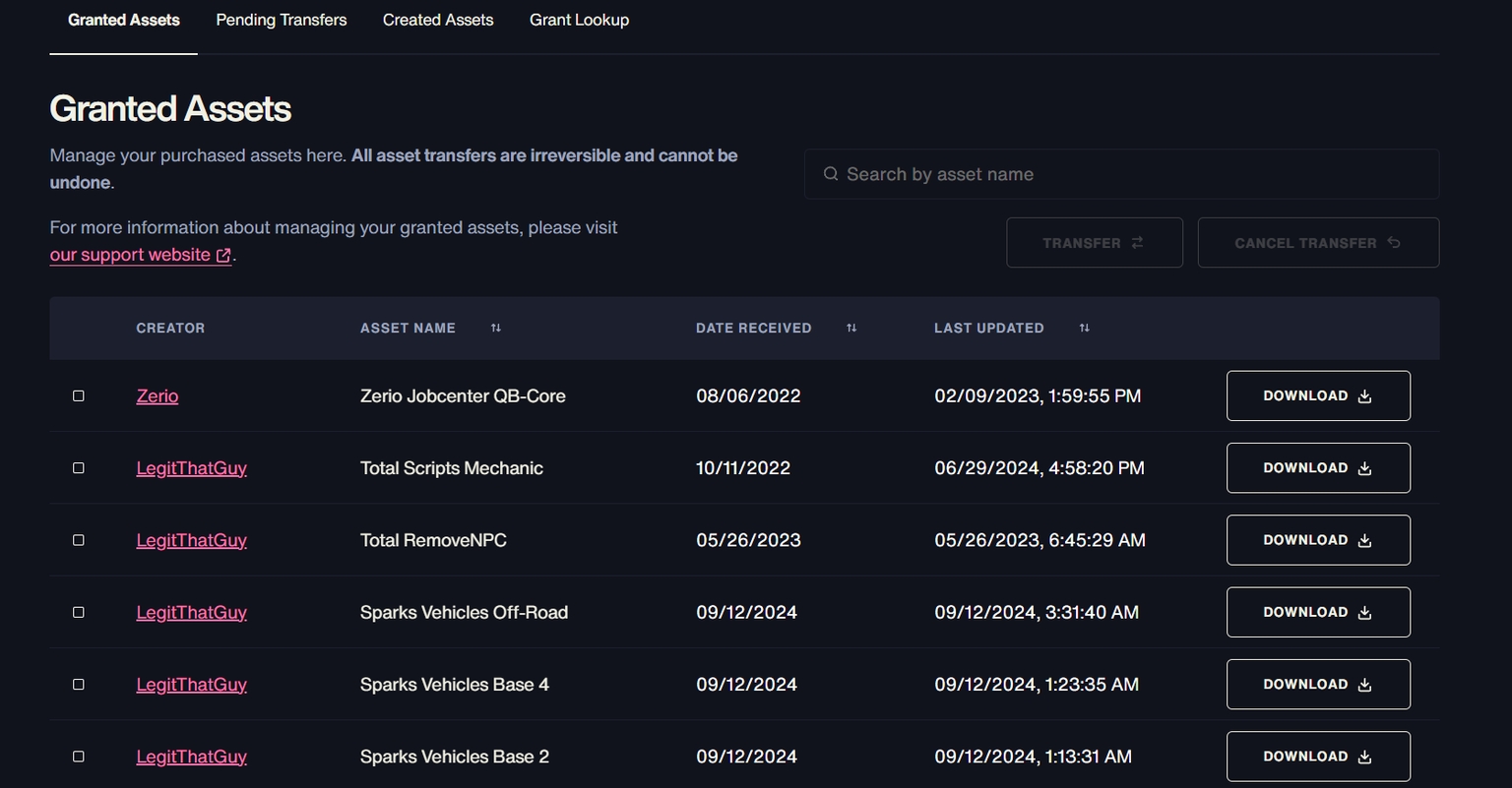The width and height of the screenshot is (1512, 788).
Task: Open the Grant Lookup tab
Action: pos(579,20)
